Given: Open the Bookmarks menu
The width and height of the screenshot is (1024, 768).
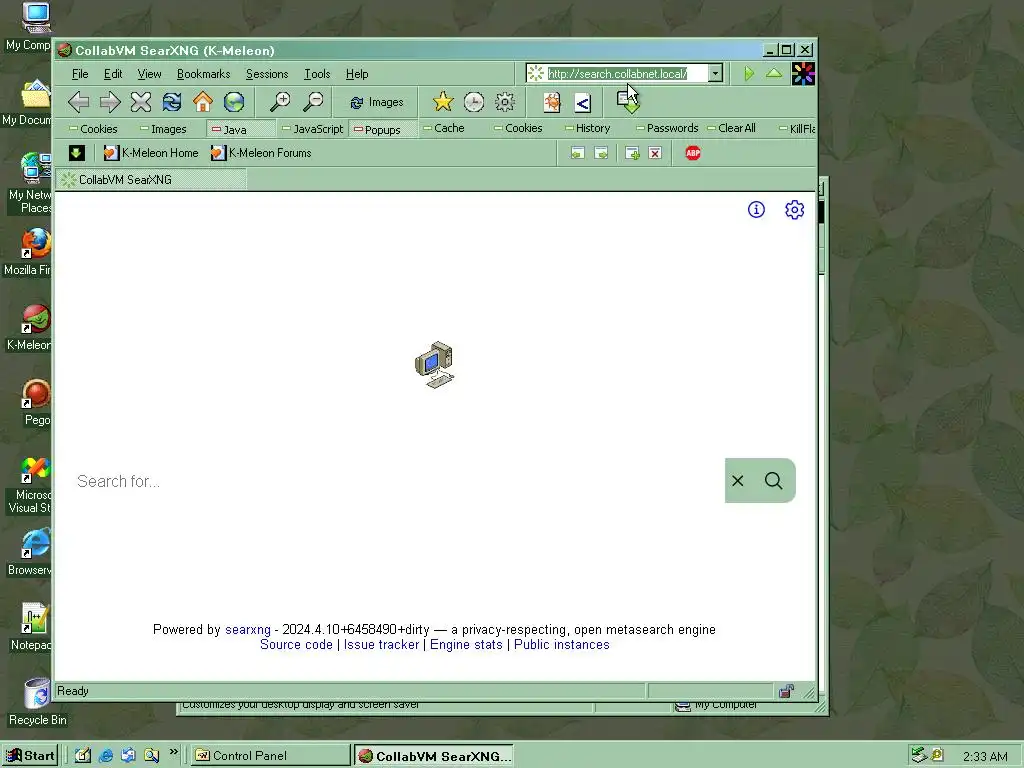Looking at the screenshot, I should coord(204,74).
